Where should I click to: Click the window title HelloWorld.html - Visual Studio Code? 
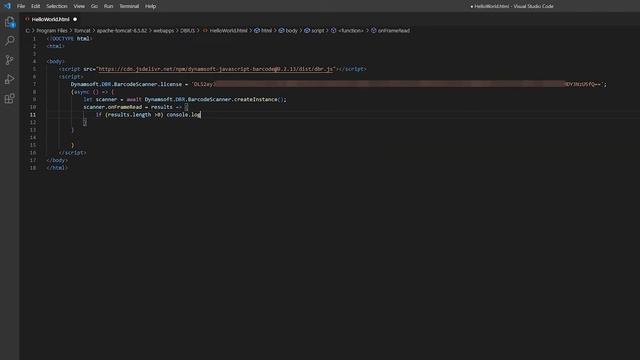(x=512, y=6)
